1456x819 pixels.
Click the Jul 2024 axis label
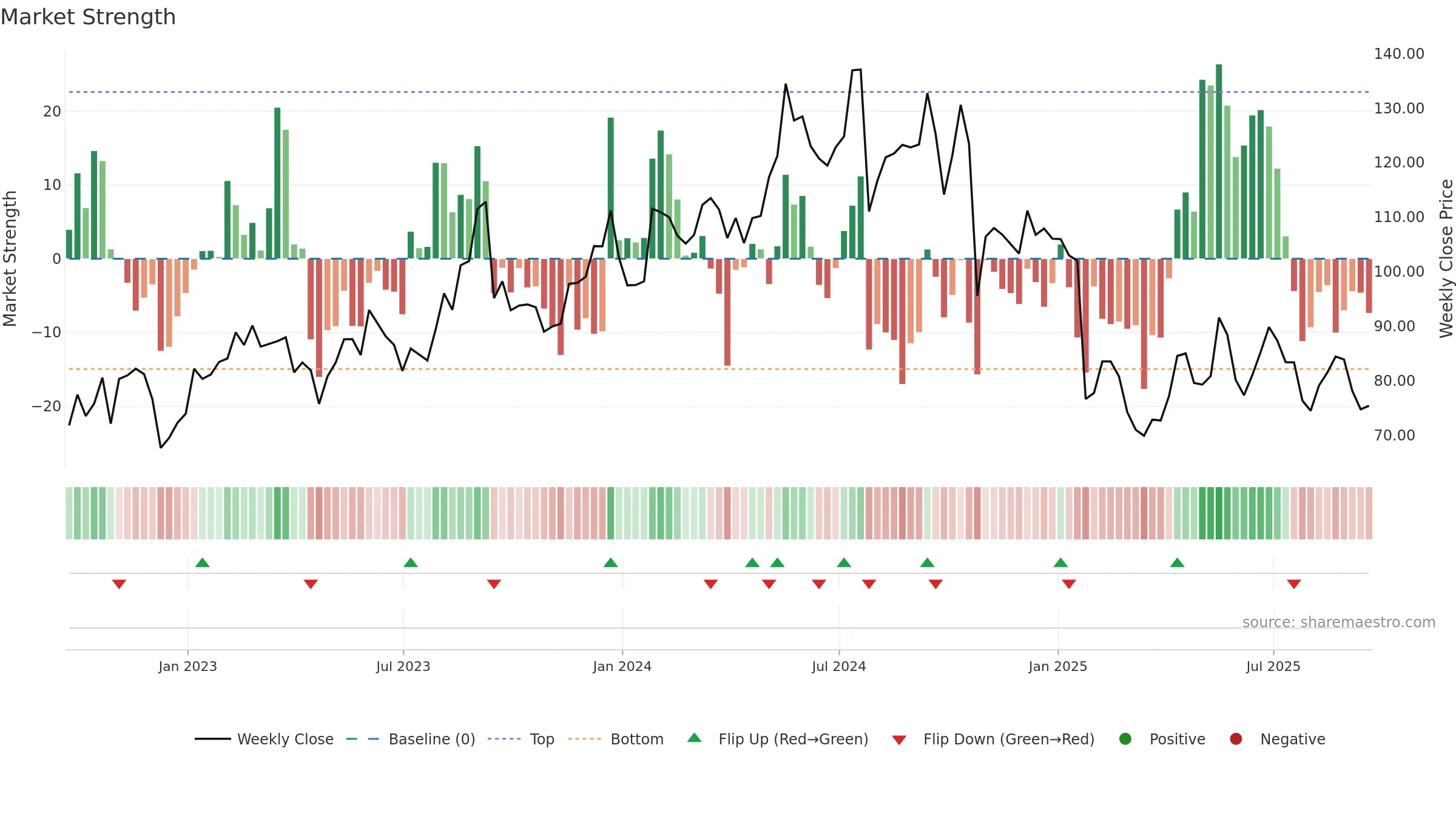(839, 666)
